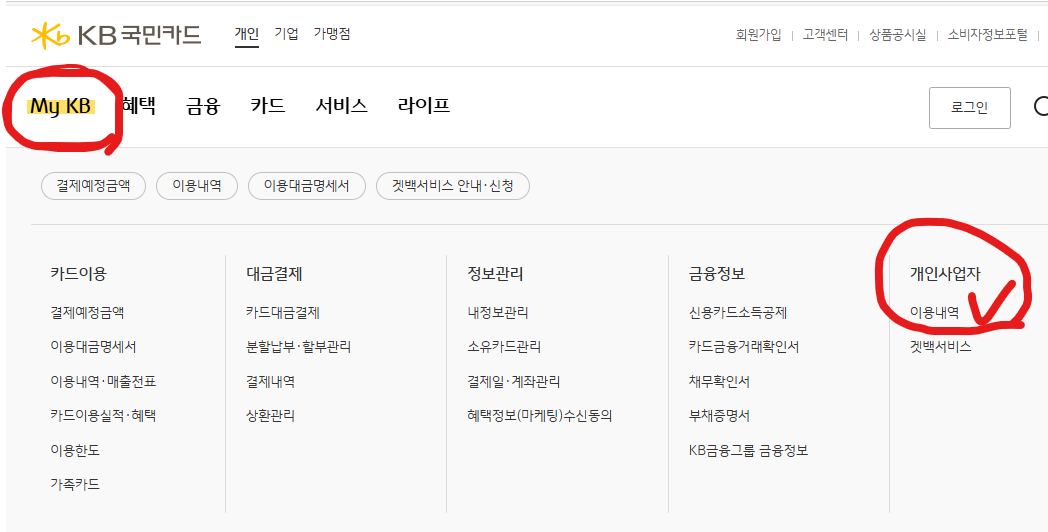Open 결제일·계좌관리 link
This screenshot has width=1048, height=532.
[513, 381]
